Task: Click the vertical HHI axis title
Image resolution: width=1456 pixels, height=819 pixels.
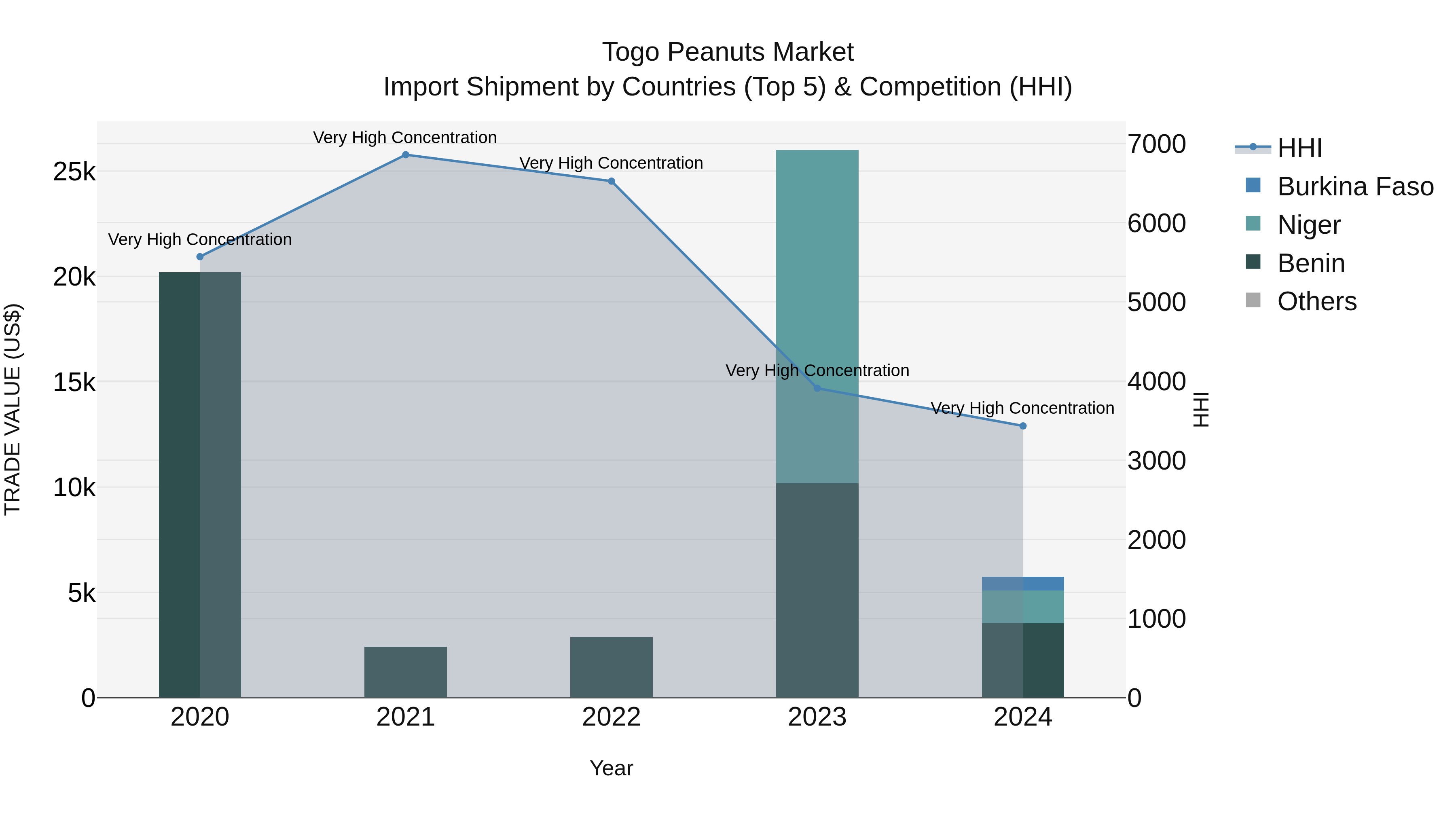Action: pos(1200,409)
